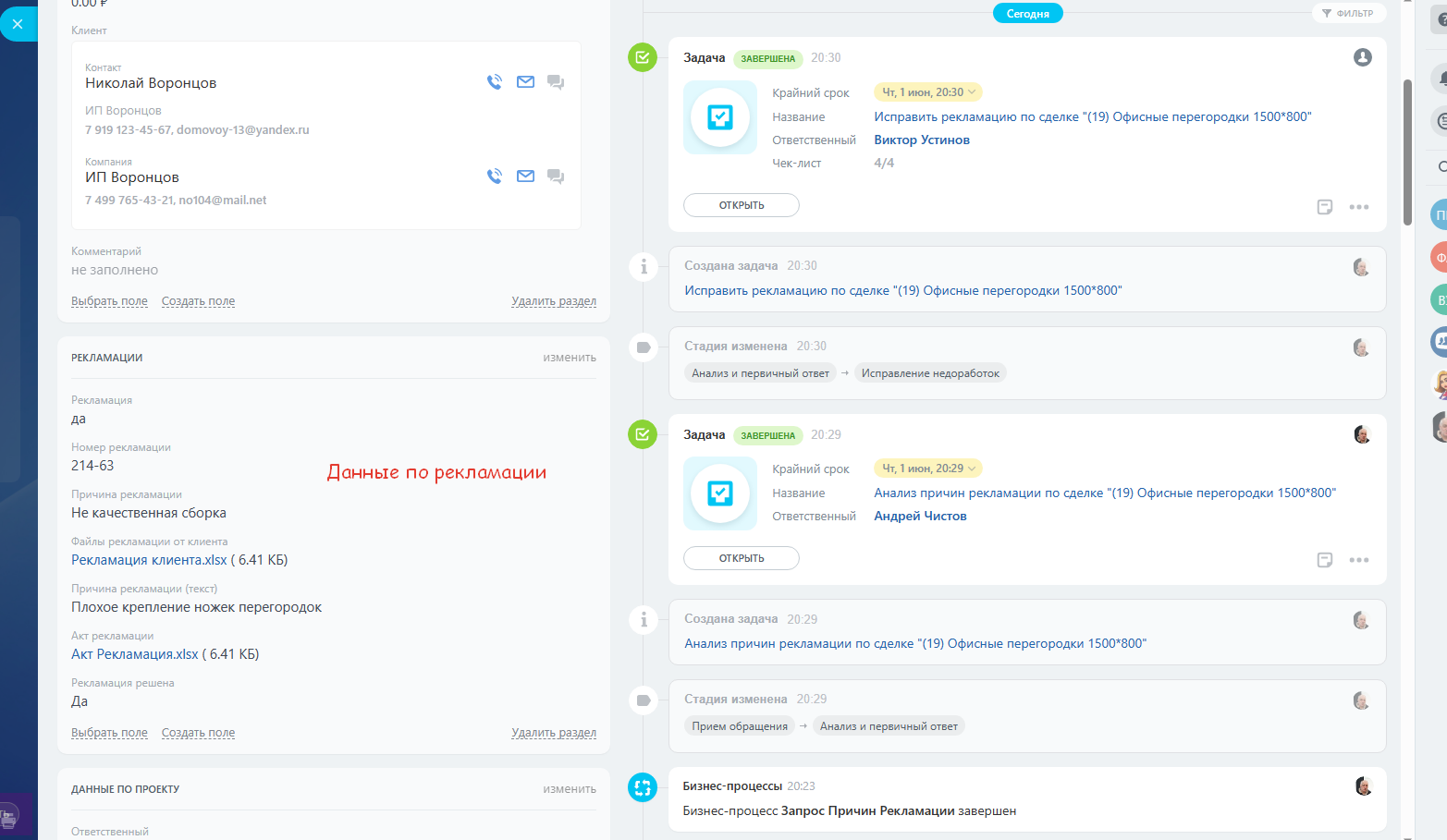Expand deadline dropdown Чт, 1 июн, 20:30
The image size is (1447, 840).
tap(927, 92)
